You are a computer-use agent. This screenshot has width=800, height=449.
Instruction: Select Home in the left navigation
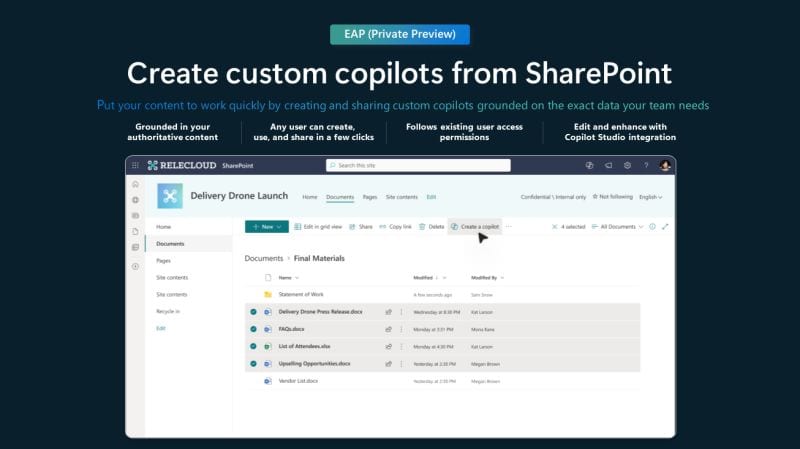click(163, 227)
